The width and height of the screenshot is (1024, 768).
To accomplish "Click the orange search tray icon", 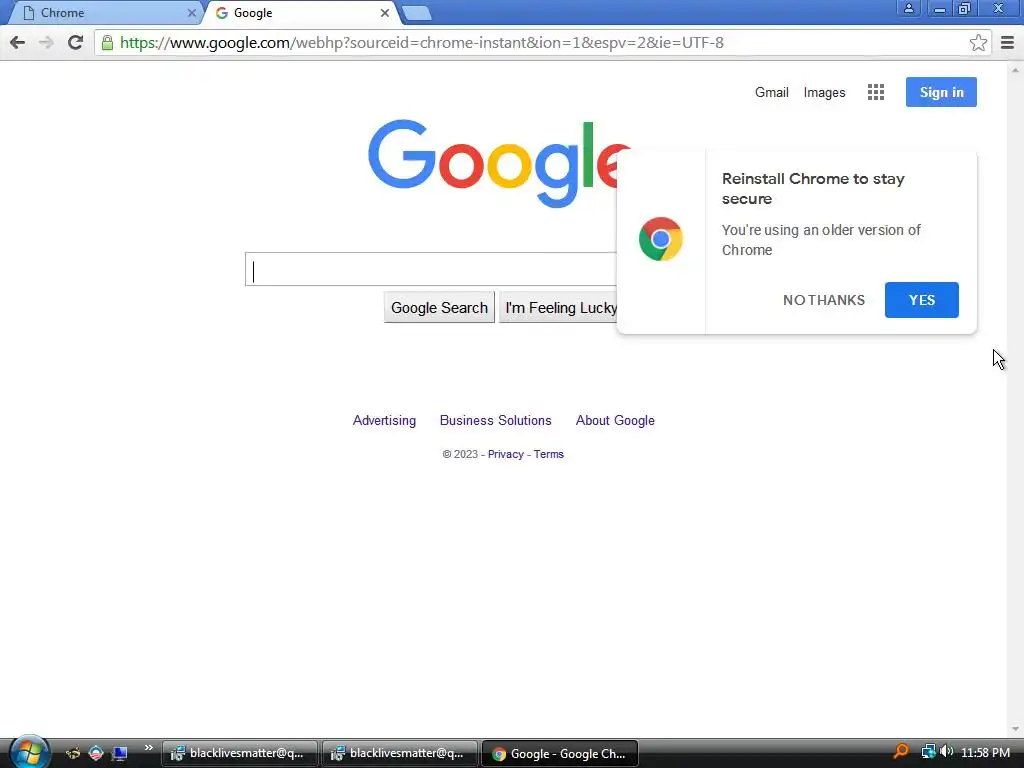I will pos(901,752).
